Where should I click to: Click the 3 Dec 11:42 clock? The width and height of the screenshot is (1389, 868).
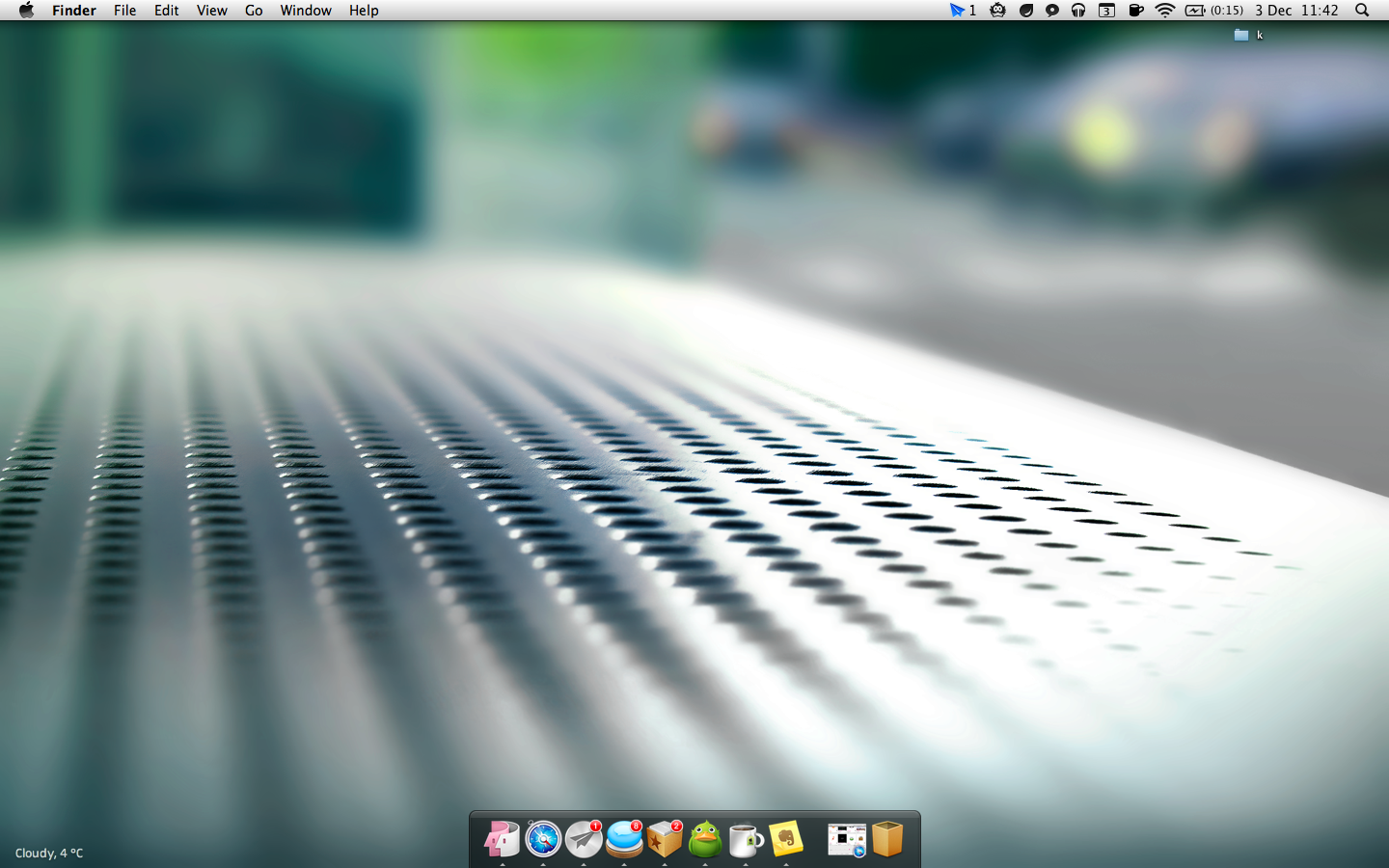coord(1296,11)
